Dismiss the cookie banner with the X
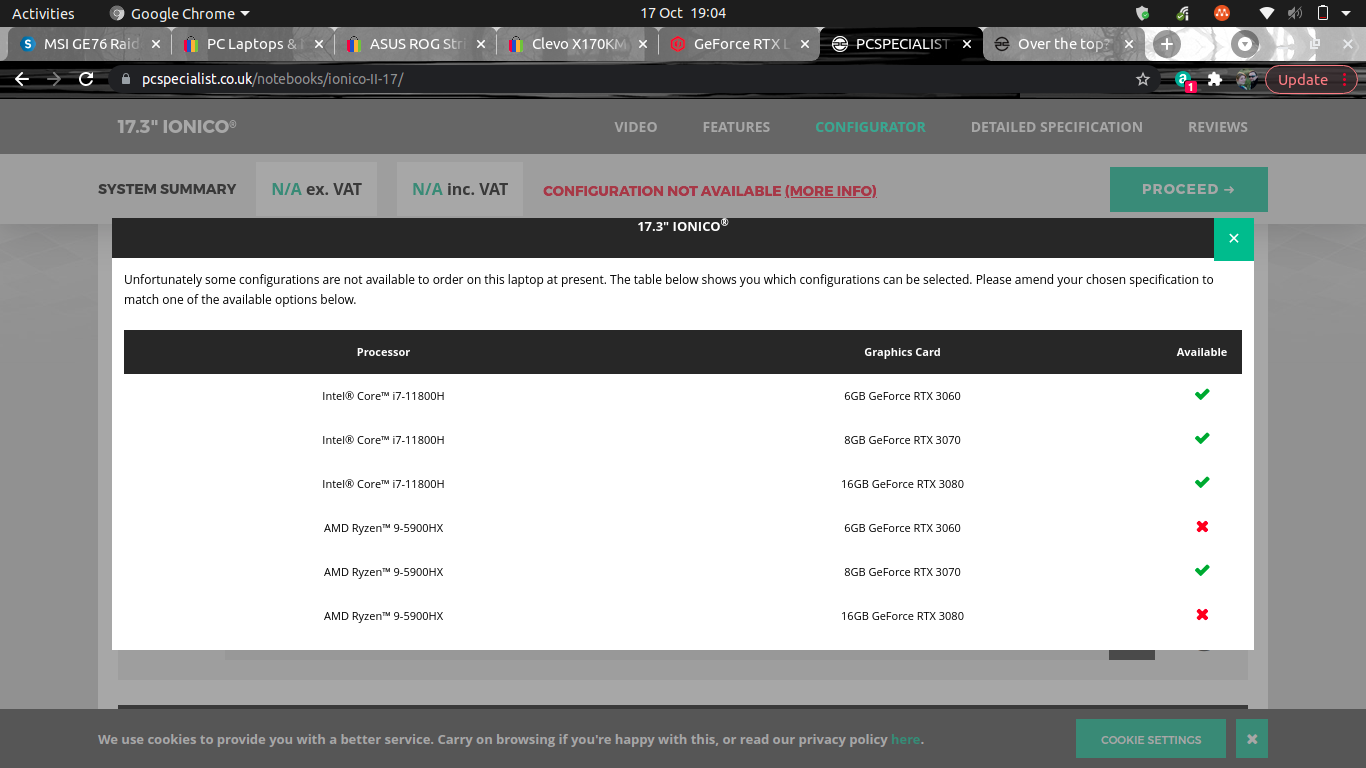Image resolution: width=1366 pixels, height=768 pixels. click(1252, 739)
